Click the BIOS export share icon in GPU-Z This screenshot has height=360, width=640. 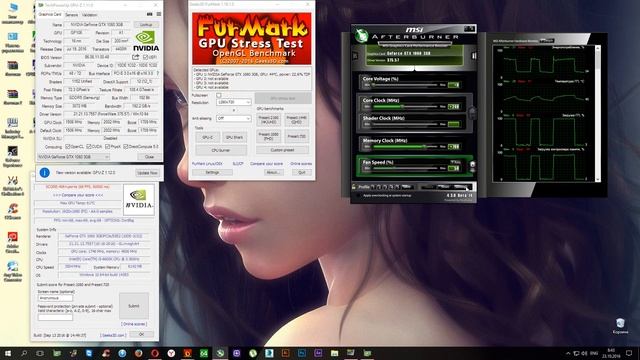pos(136,57)
